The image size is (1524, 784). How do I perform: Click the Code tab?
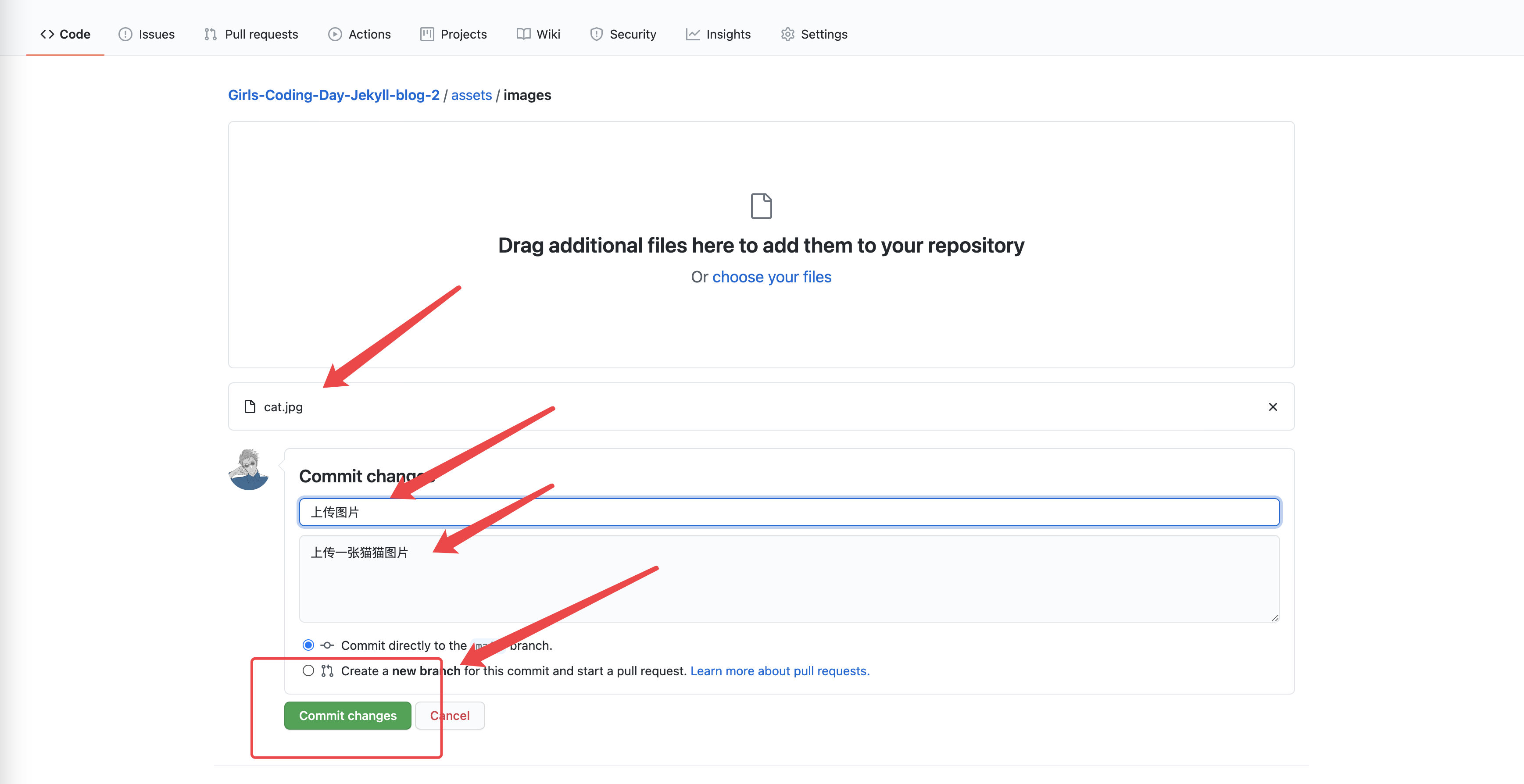(x=65, y=34)
